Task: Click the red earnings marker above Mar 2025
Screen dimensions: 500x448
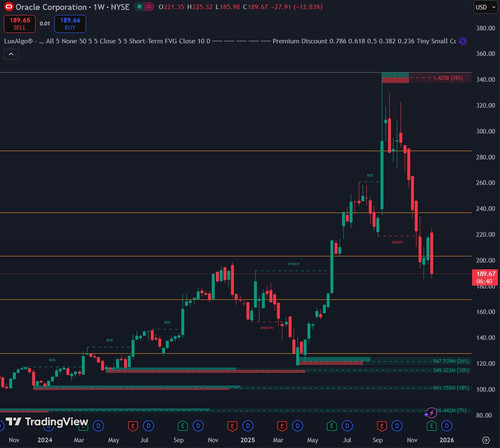Action: tap(282, 426)
